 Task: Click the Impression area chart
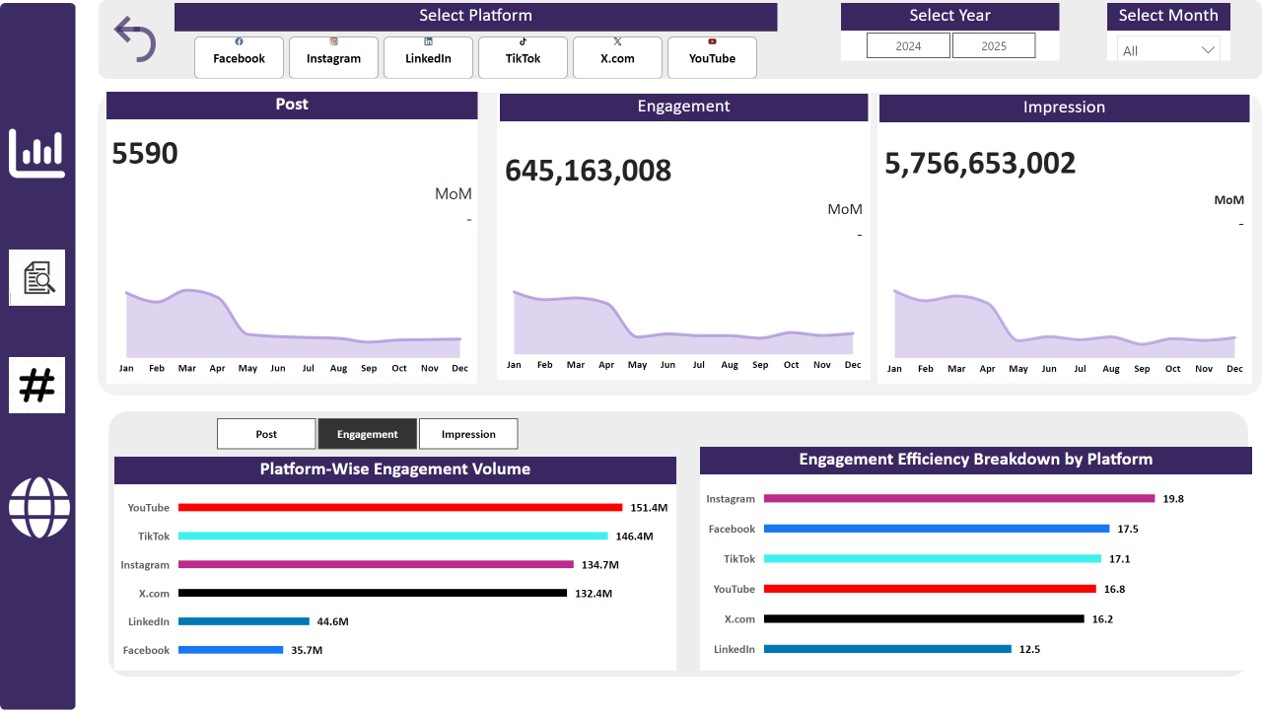1065,323
